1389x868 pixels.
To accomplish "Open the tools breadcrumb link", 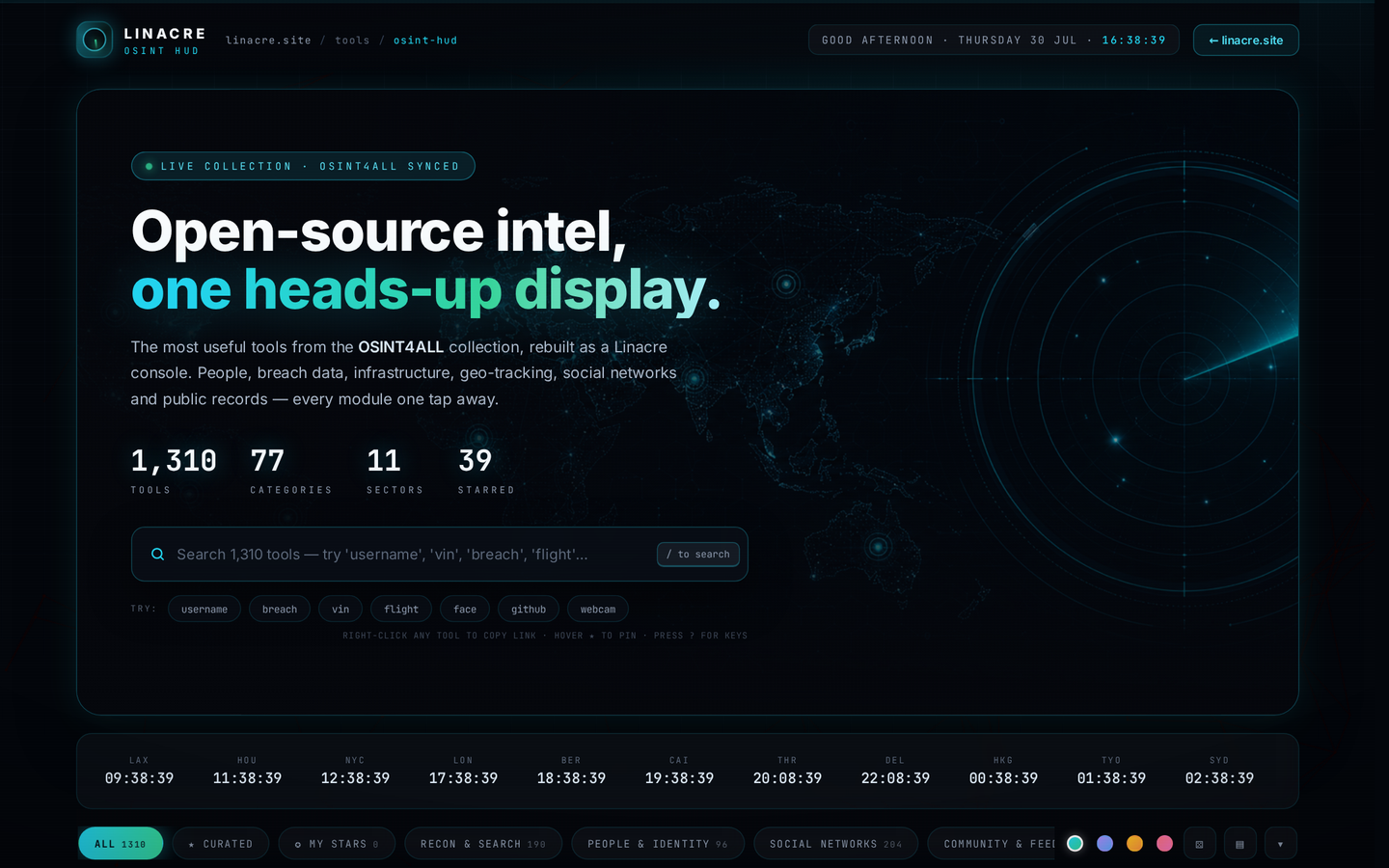I will pyautogui.click(x=352, y=41).
